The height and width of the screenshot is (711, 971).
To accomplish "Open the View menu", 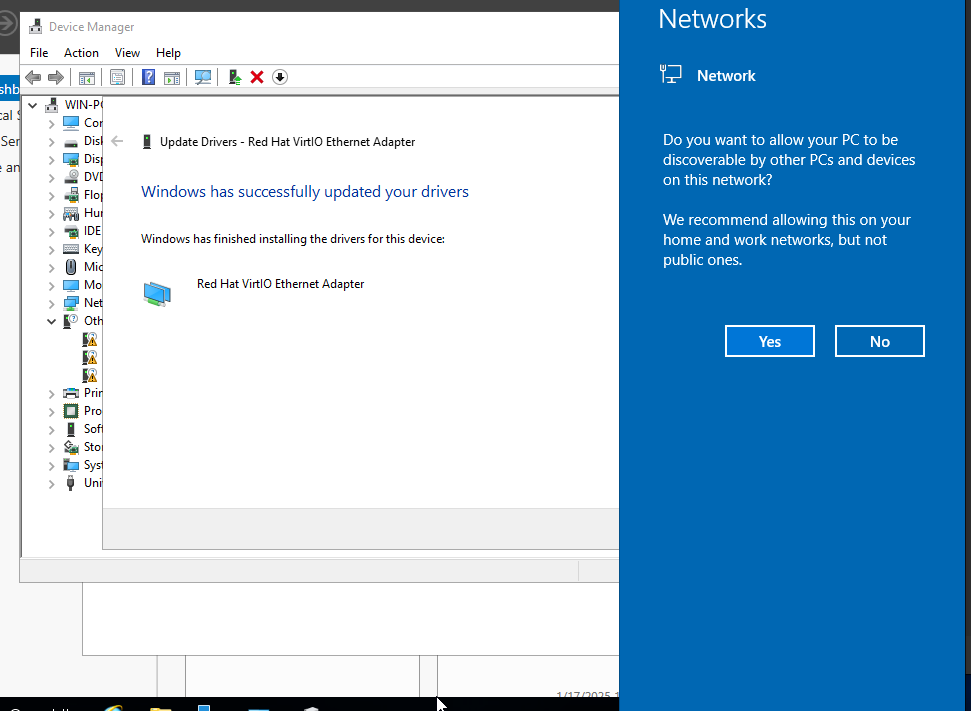I will tap(127, 53).
